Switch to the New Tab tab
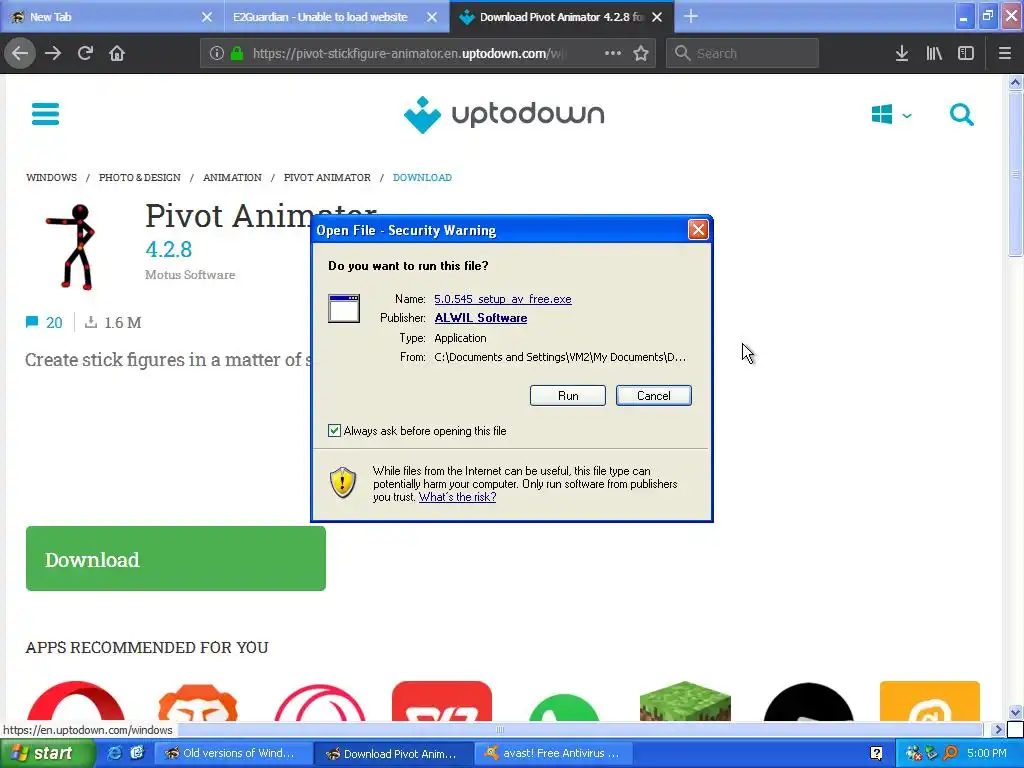The height and width of the screenshot is (768, 1024). tap(109, 17)
